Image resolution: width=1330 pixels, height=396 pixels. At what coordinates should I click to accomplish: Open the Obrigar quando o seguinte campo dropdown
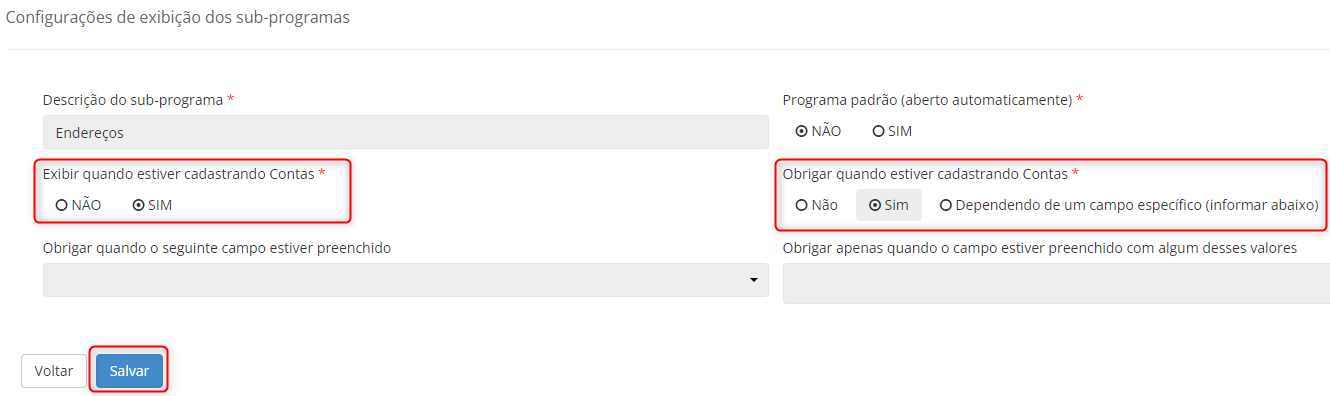pos(405,280)
